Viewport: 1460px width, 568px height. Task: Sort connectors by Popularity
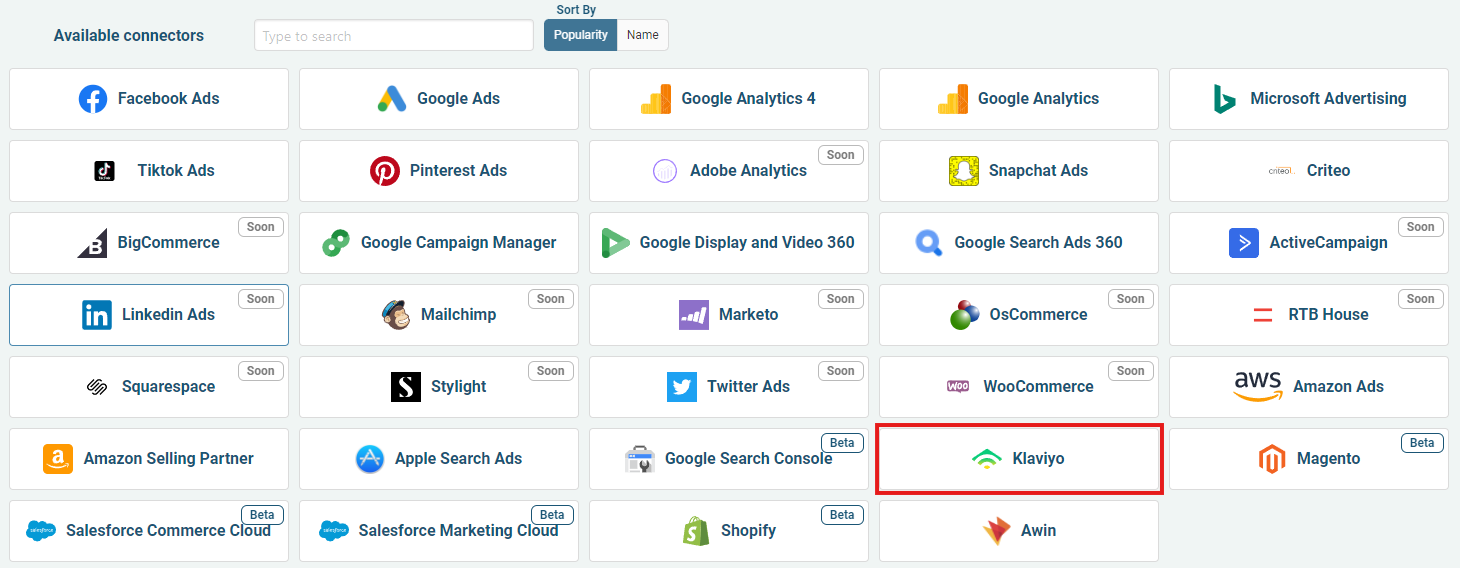[x=581, y=35]
